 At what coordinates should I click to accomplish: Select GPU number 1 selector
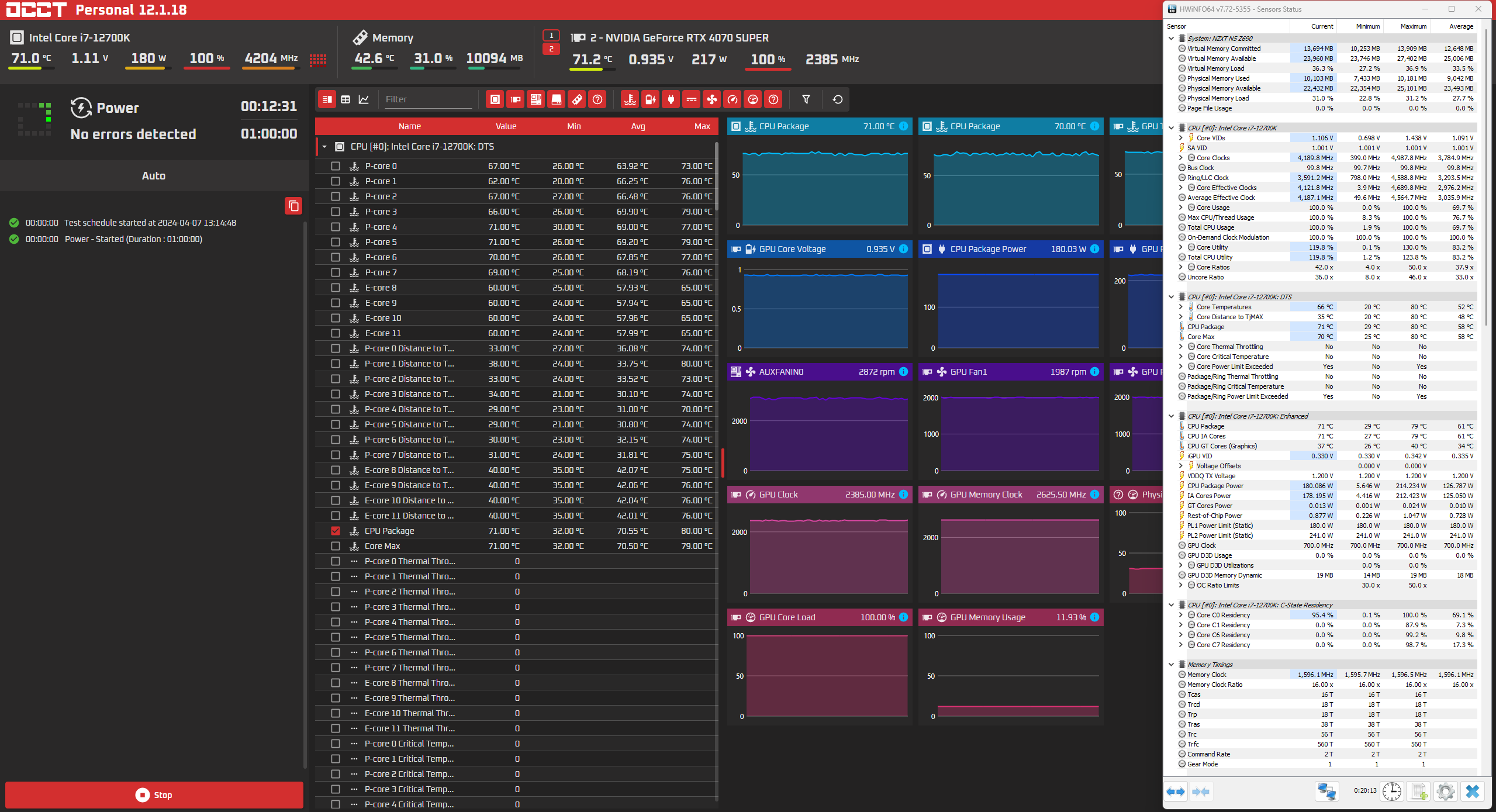pos(551,36)
